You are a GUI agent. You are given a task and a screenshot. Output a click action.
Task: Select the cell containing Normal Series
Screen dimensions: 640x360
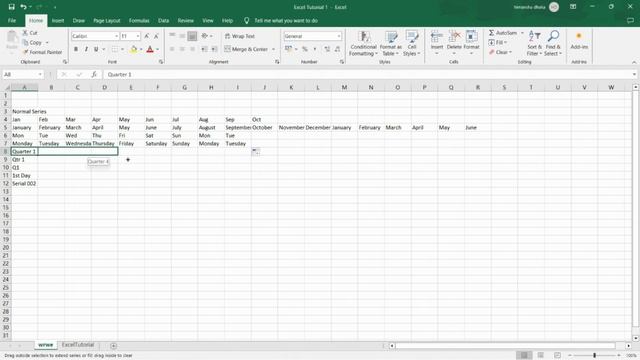click(24, 111)
